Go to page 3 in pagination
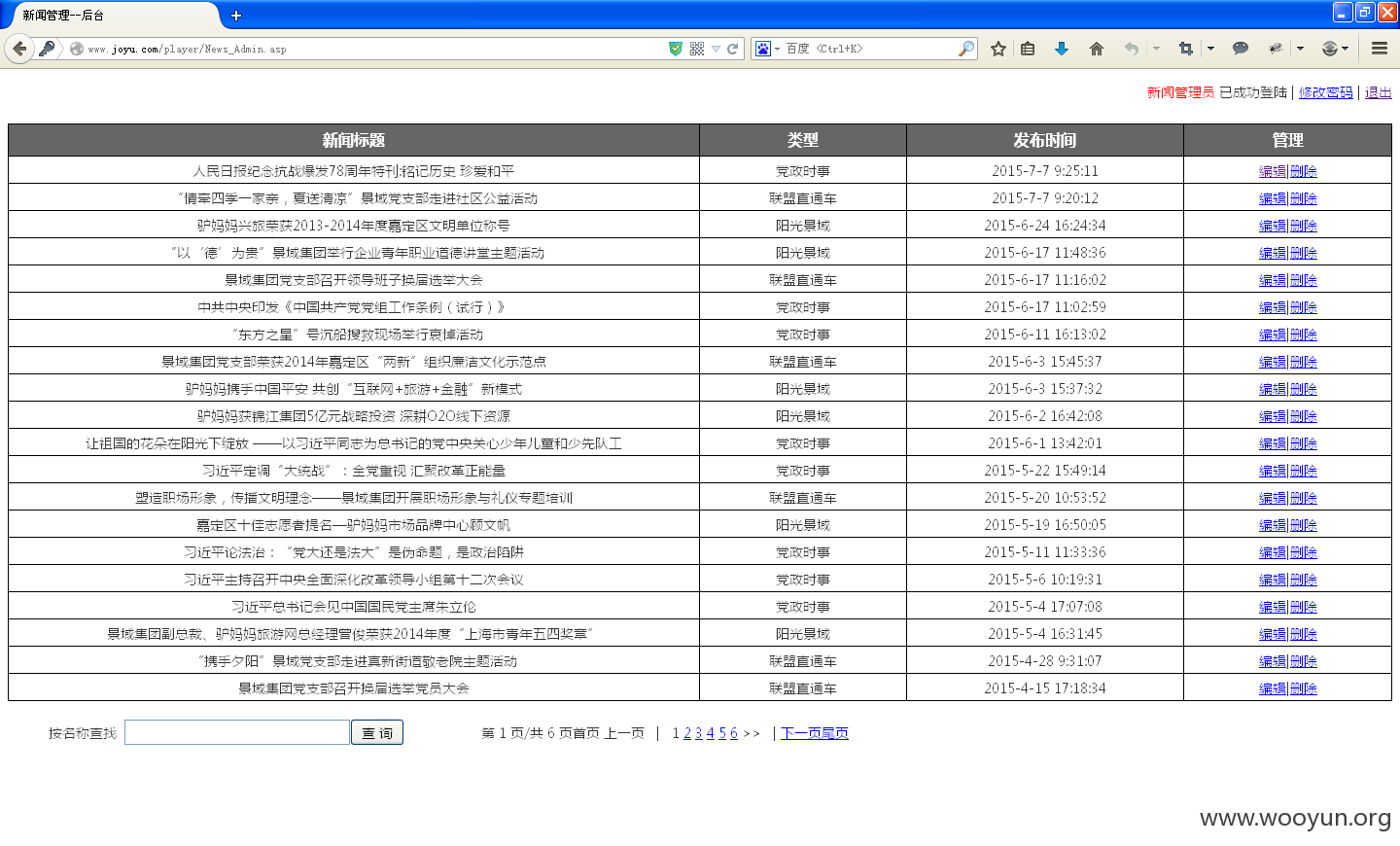The width and height of the screenshot is (1400, 846). pyautogui.click(x=699, y=733)
